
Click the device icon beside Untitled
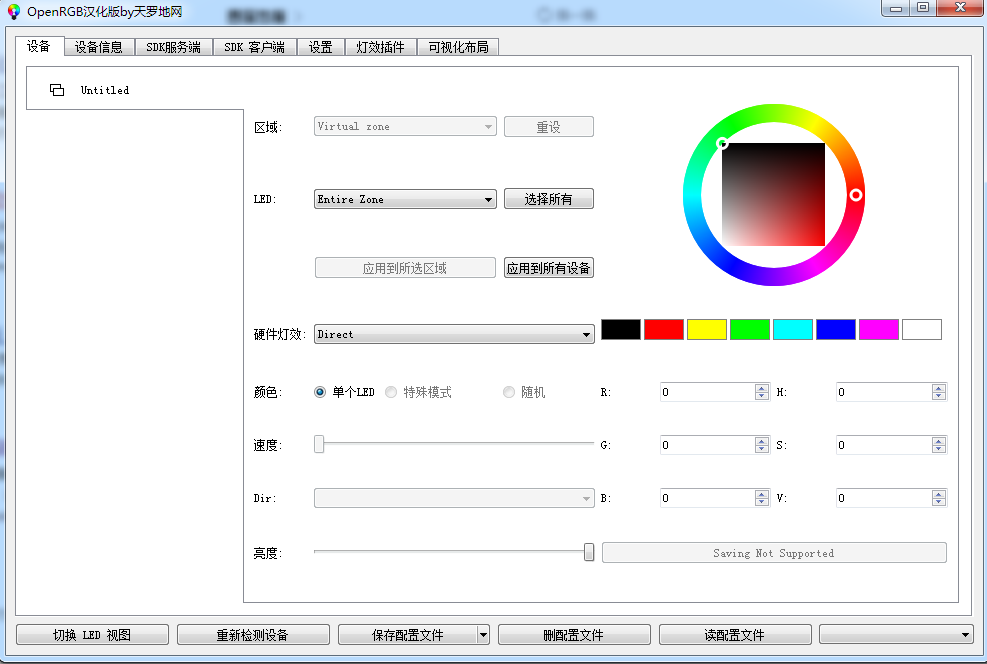56,89
